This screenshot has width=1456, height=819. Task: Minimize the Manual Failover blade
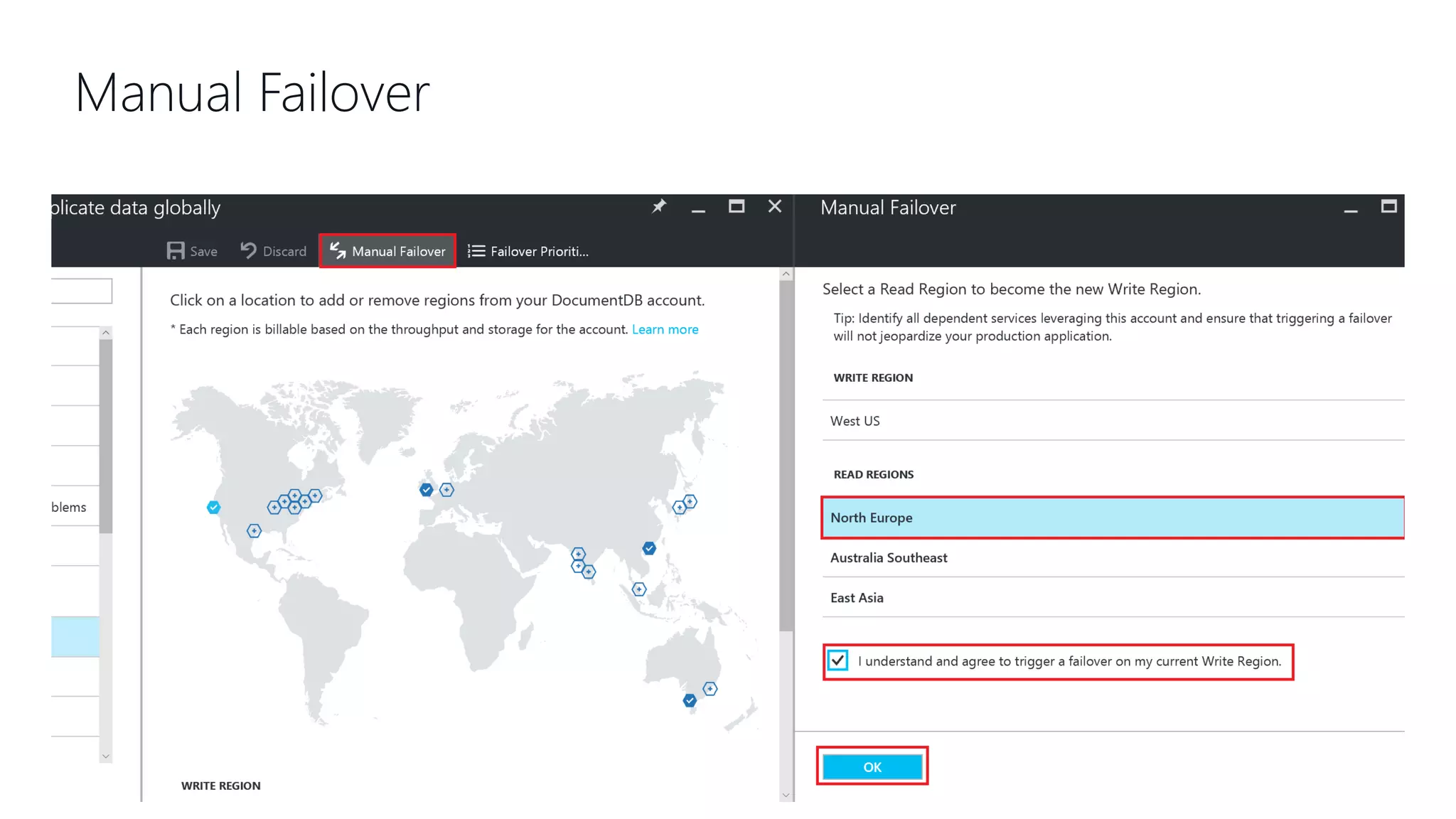pos(1351,210)
